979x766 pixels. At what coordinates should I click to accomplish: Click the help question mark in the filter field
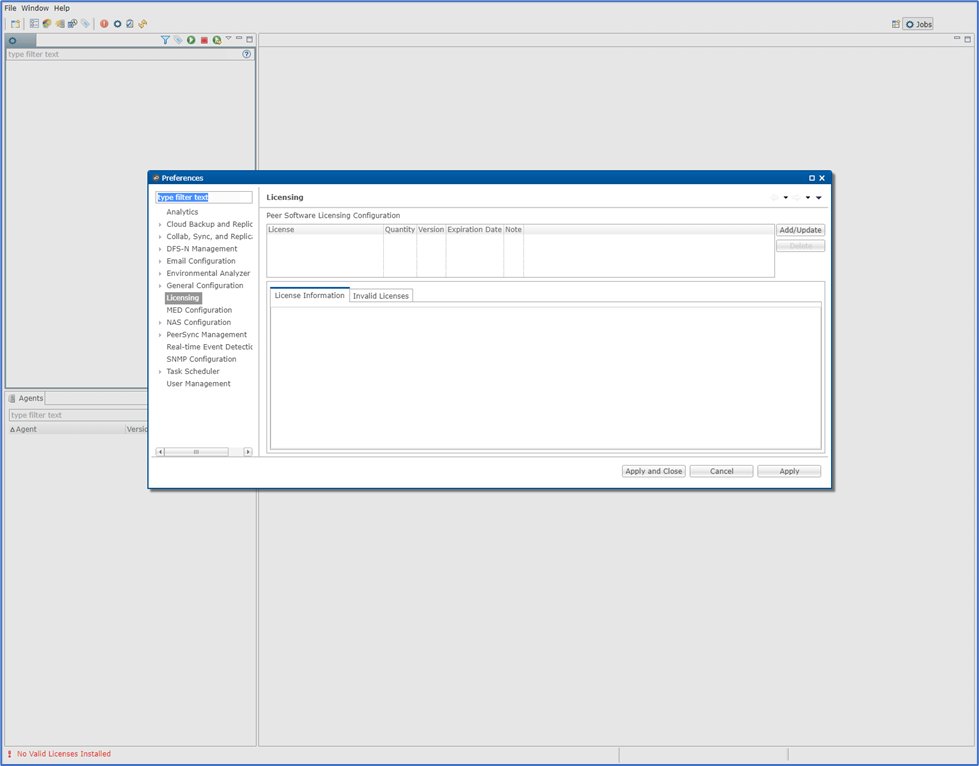(x=246, y=54)
